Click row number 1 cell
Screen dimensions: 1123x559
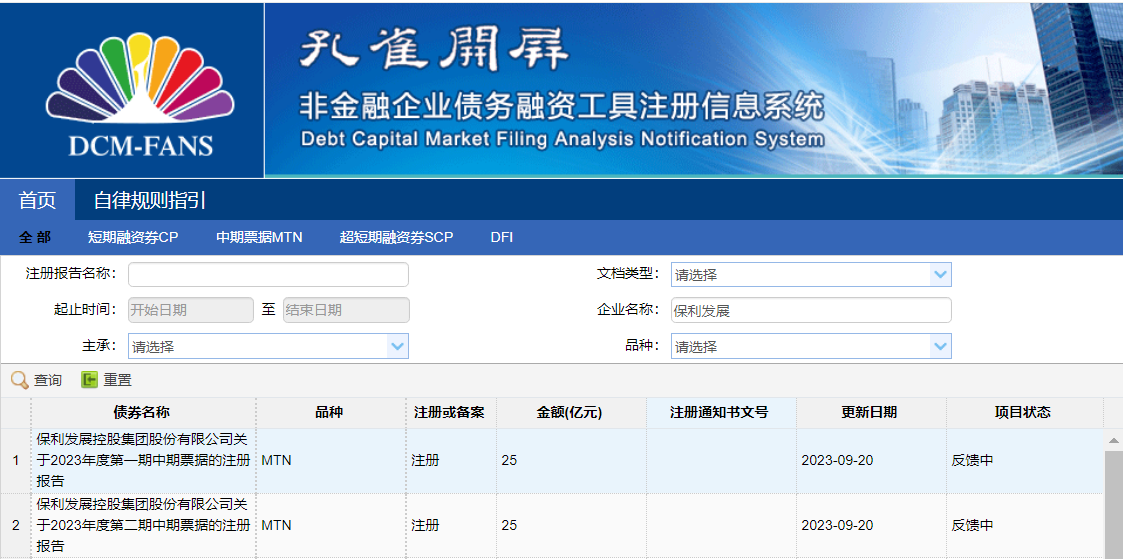pos(16,460)
